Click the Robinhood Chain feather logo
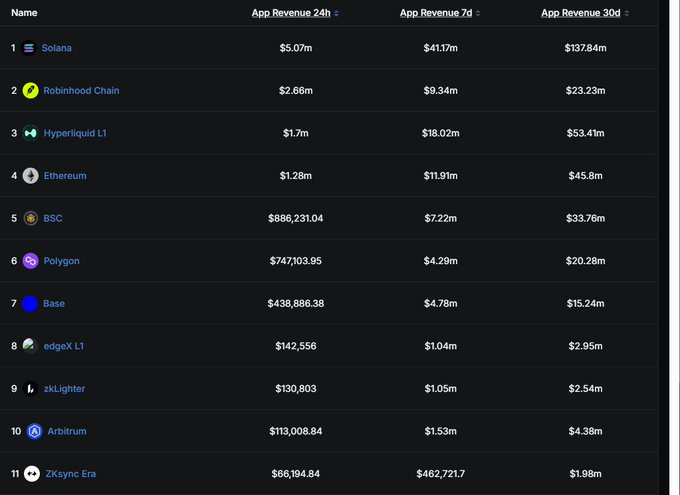The width and height of the screenshot is (680, 495). coord(30,91)
